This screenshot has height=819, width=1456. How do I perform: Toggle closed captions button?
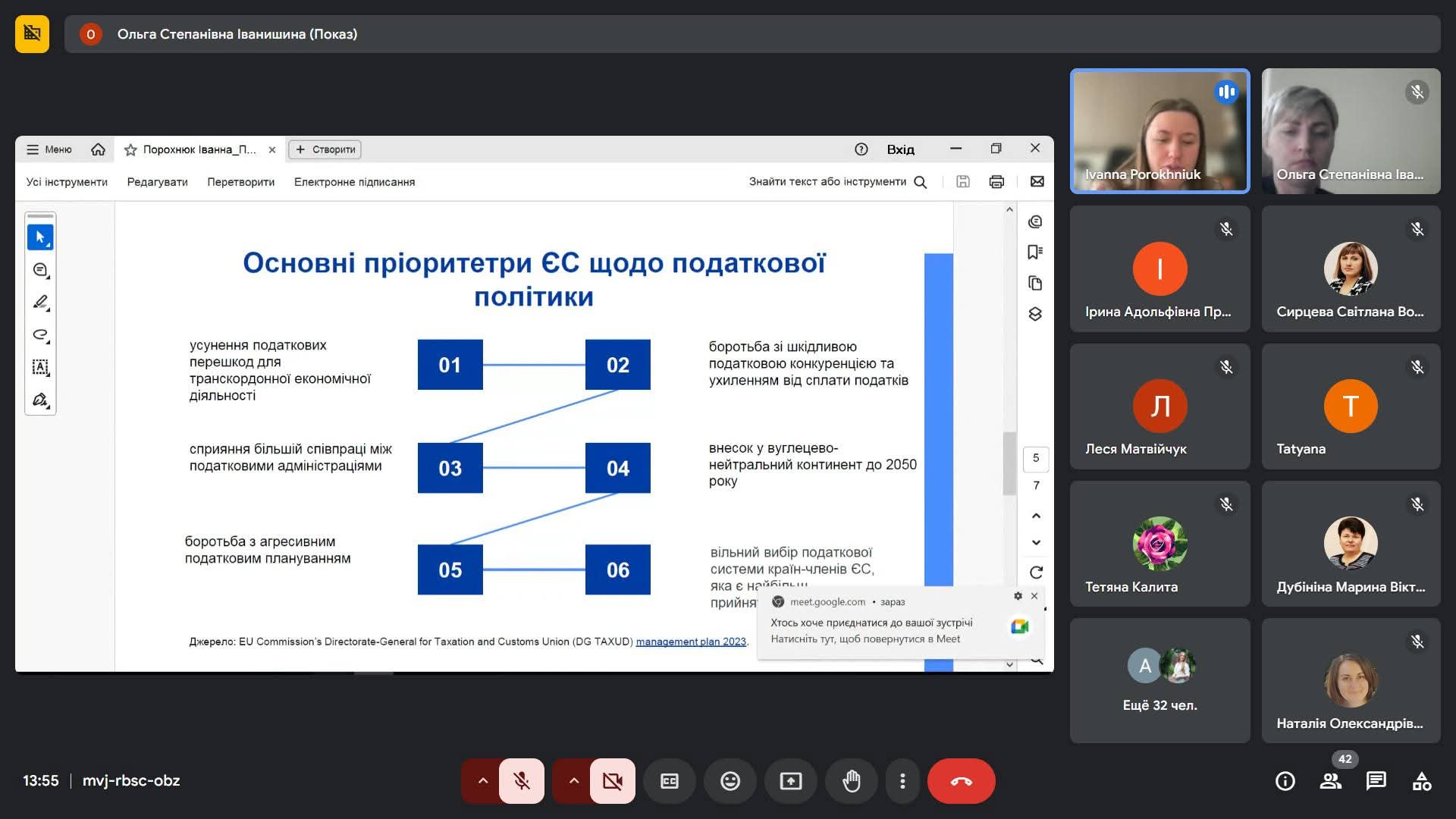pos(669,781)
